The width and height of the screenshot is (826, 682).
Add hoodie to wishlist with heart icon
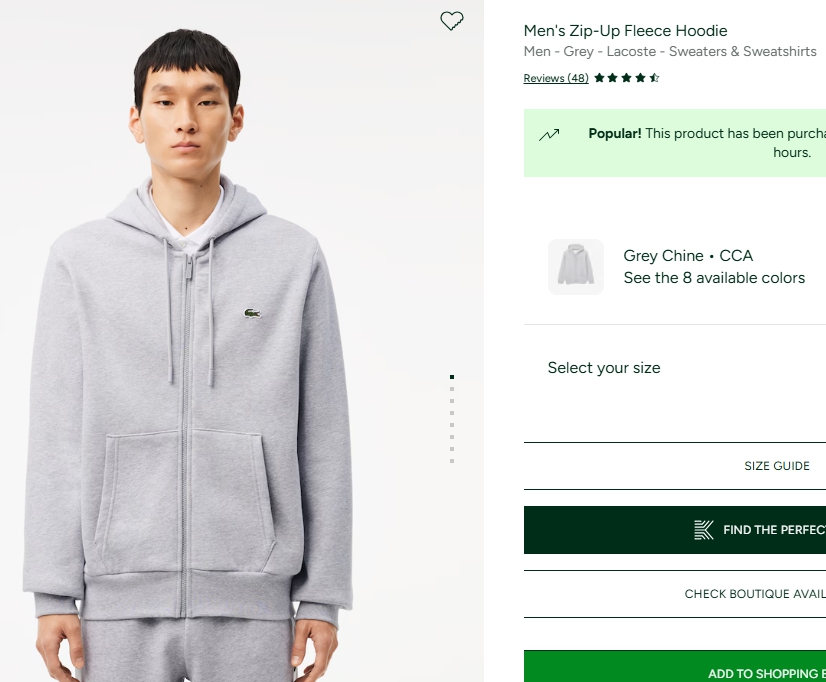tap(452, 21)
